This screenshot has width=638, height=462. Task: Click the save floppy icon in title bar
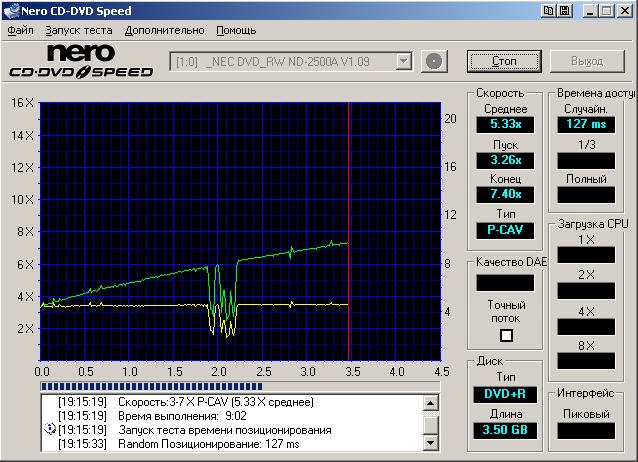tap(566, 10)
